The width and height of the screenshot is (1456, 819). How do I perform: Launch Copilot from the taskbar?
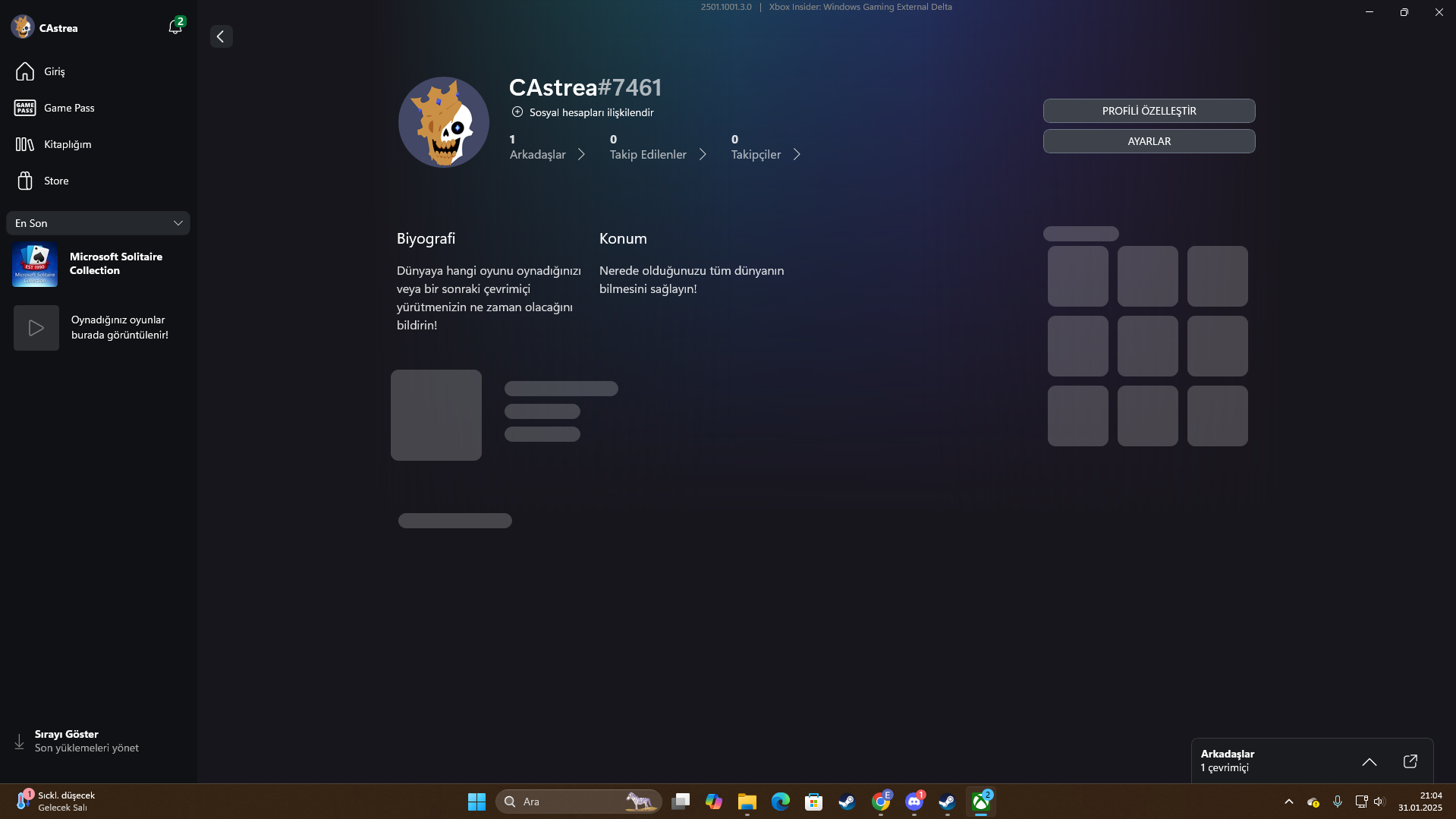pyautogui.click(x=714, y=802)
